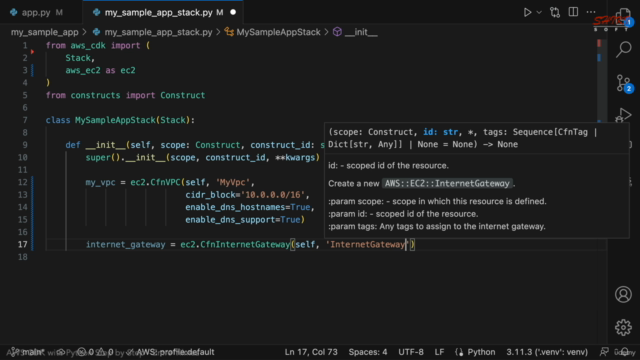Click Construct import on line 5
The height and width of the screenshot is (360, 640).
(182, 95)
